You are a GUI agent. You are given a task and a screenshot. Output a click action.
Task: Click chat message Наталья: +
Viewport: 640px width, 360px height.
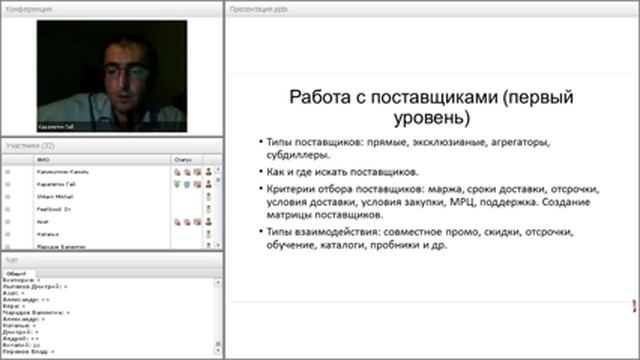click(19, 326)
